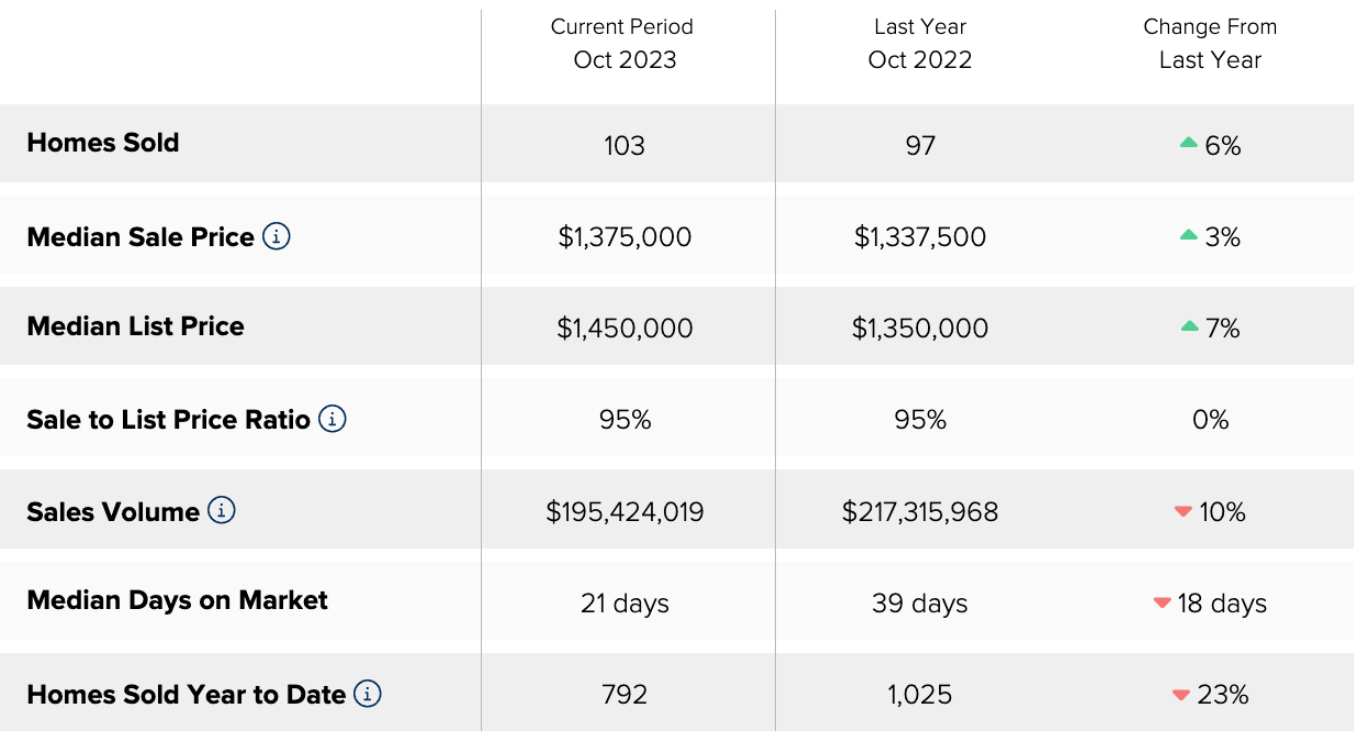Select the Median Days on Market label
The image size is (1354, 732).
(x=177, y=600)
